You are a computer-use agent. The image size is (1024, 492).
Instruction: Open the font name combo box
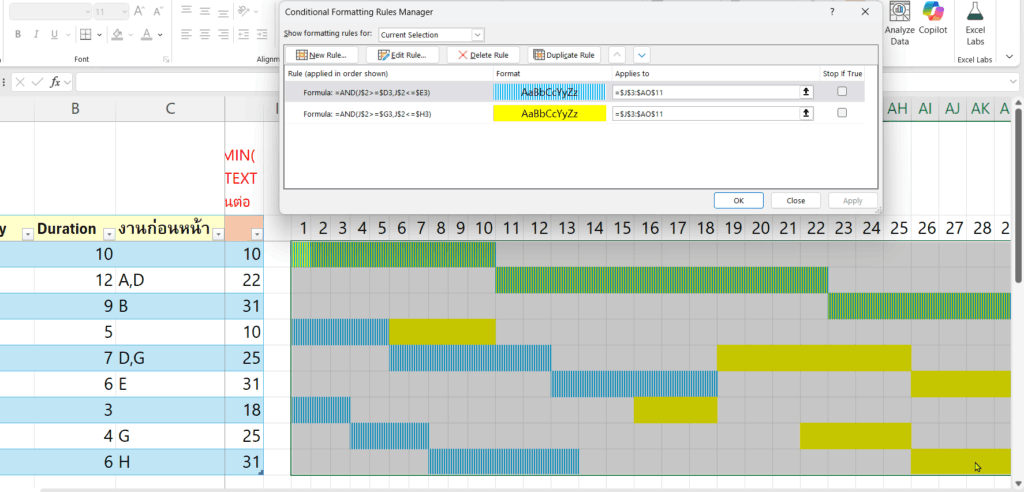(x=51, y=11)
